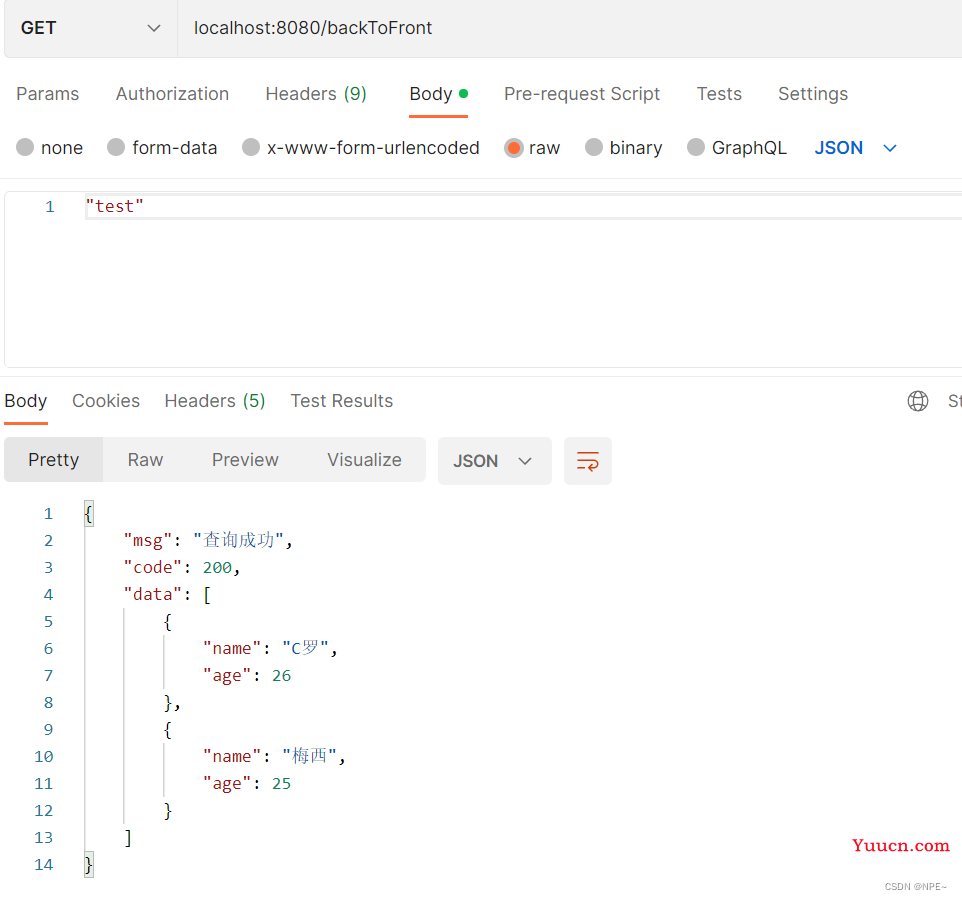
Task: Open the Authorization tab
Action: 172,94
